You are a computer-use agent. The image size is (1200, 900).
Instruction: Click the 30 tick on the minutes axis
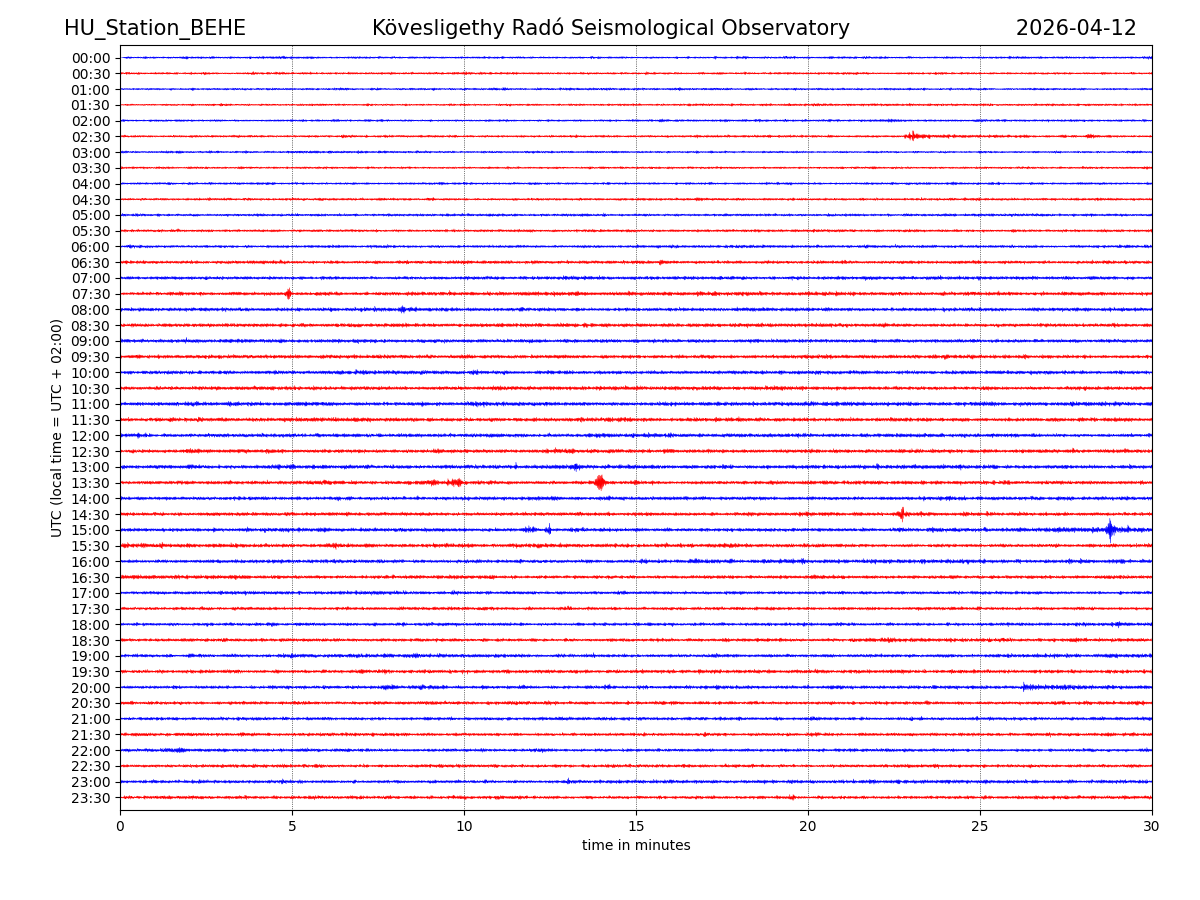pyautogui.click(x=1151, y=826)
